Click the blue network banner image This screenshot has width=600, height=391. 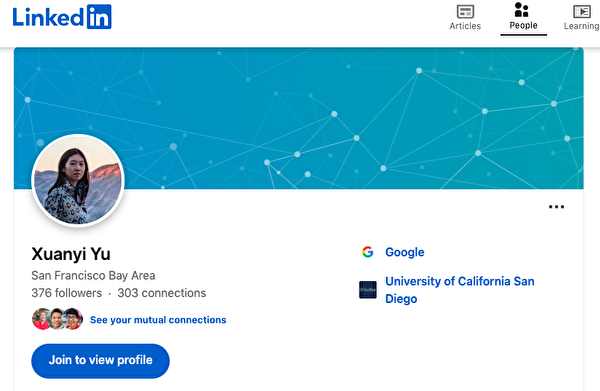pos(298,118)
